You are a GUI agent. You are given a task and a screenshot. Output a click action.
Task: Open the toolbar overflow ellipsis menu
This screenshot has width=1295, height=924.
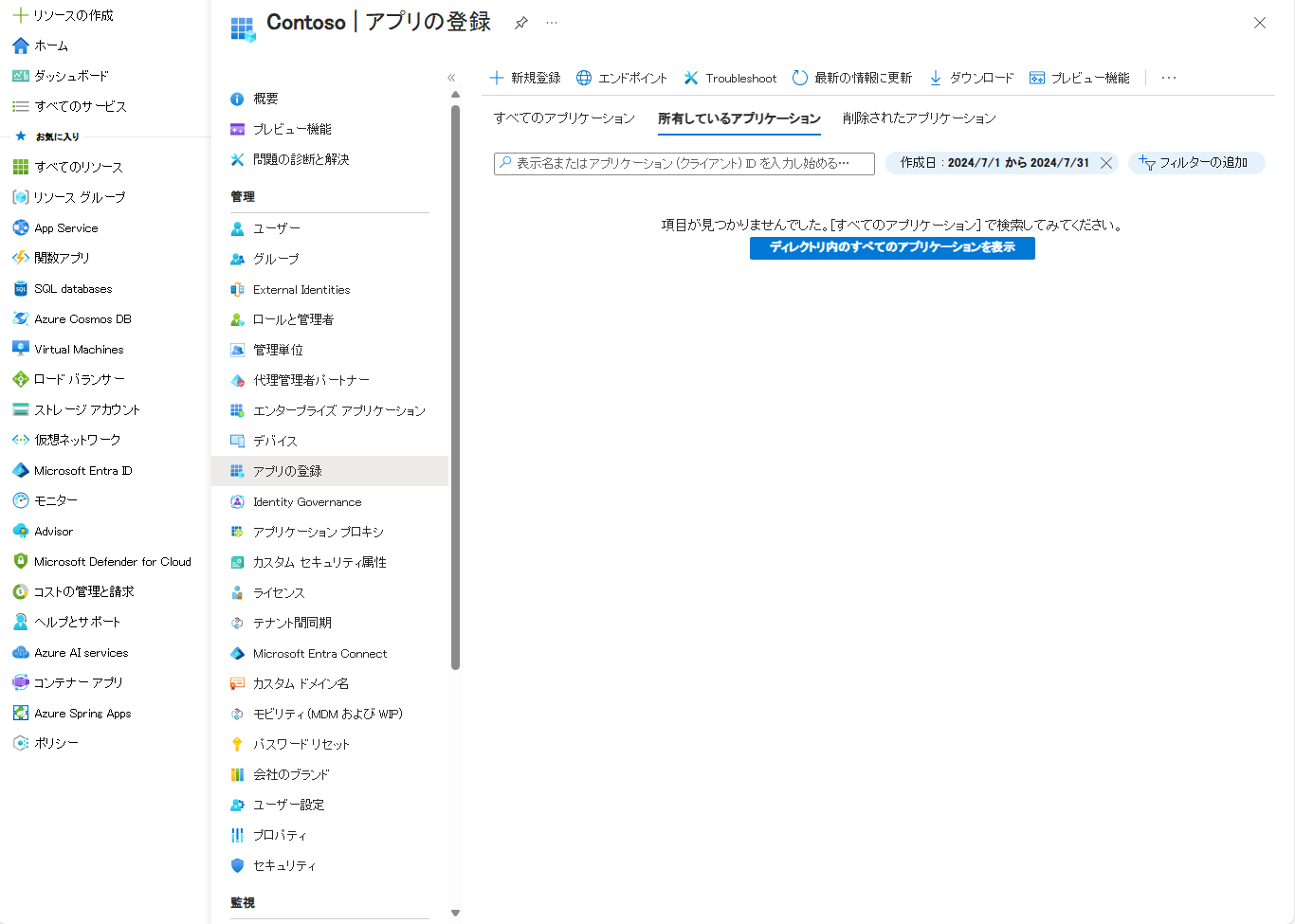(1169, 78)
